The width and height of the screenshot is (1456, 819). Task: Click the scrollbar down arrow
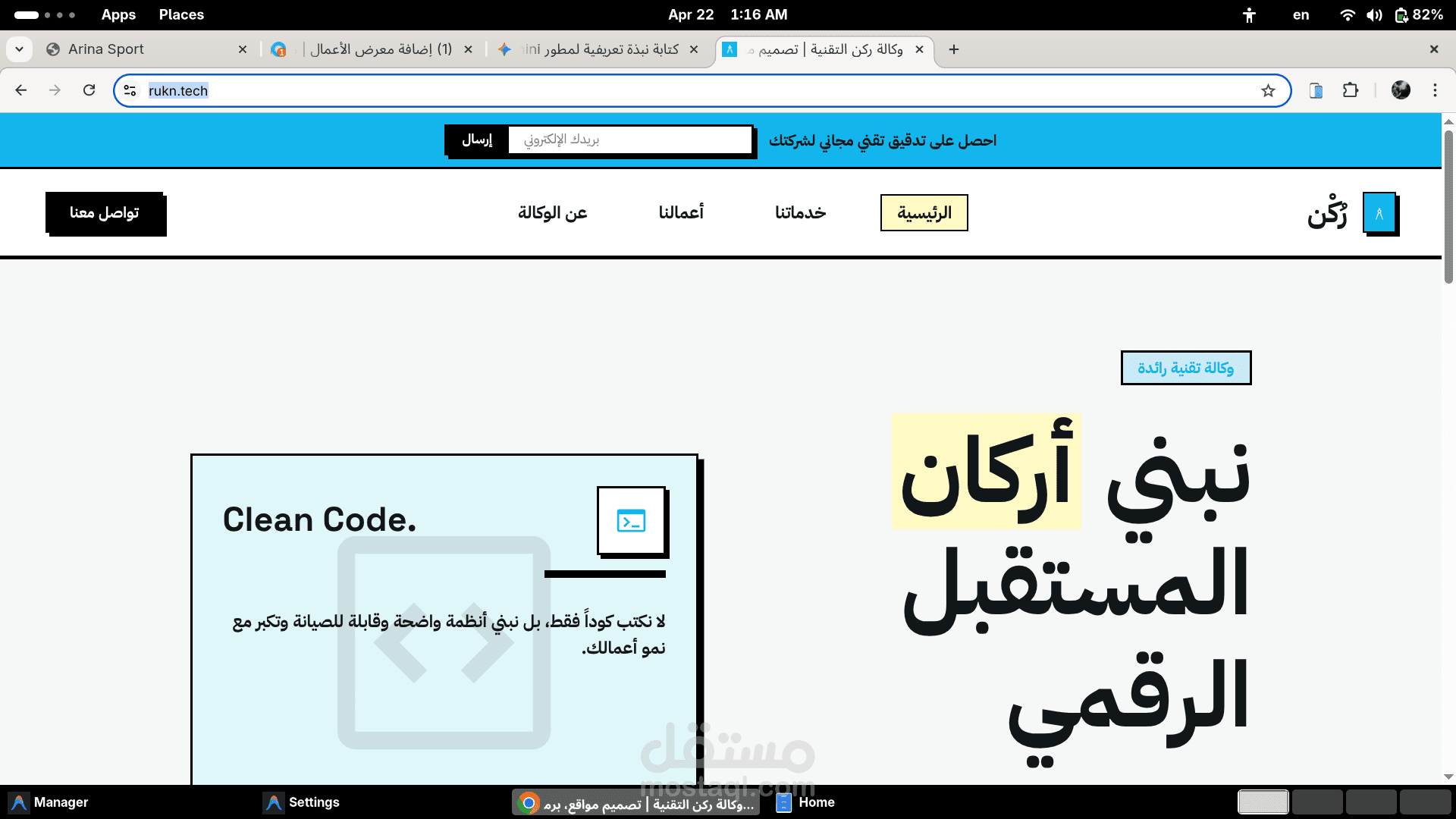pos(1448,777)
